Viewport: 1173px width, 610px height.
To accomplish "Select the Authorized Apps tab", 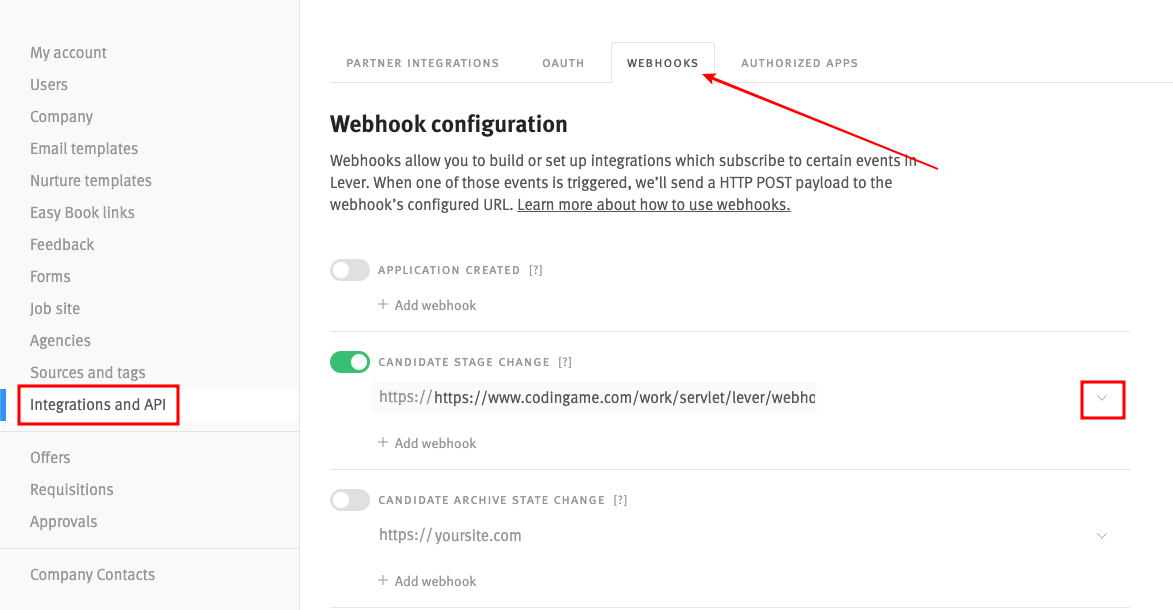I will 799,63.
